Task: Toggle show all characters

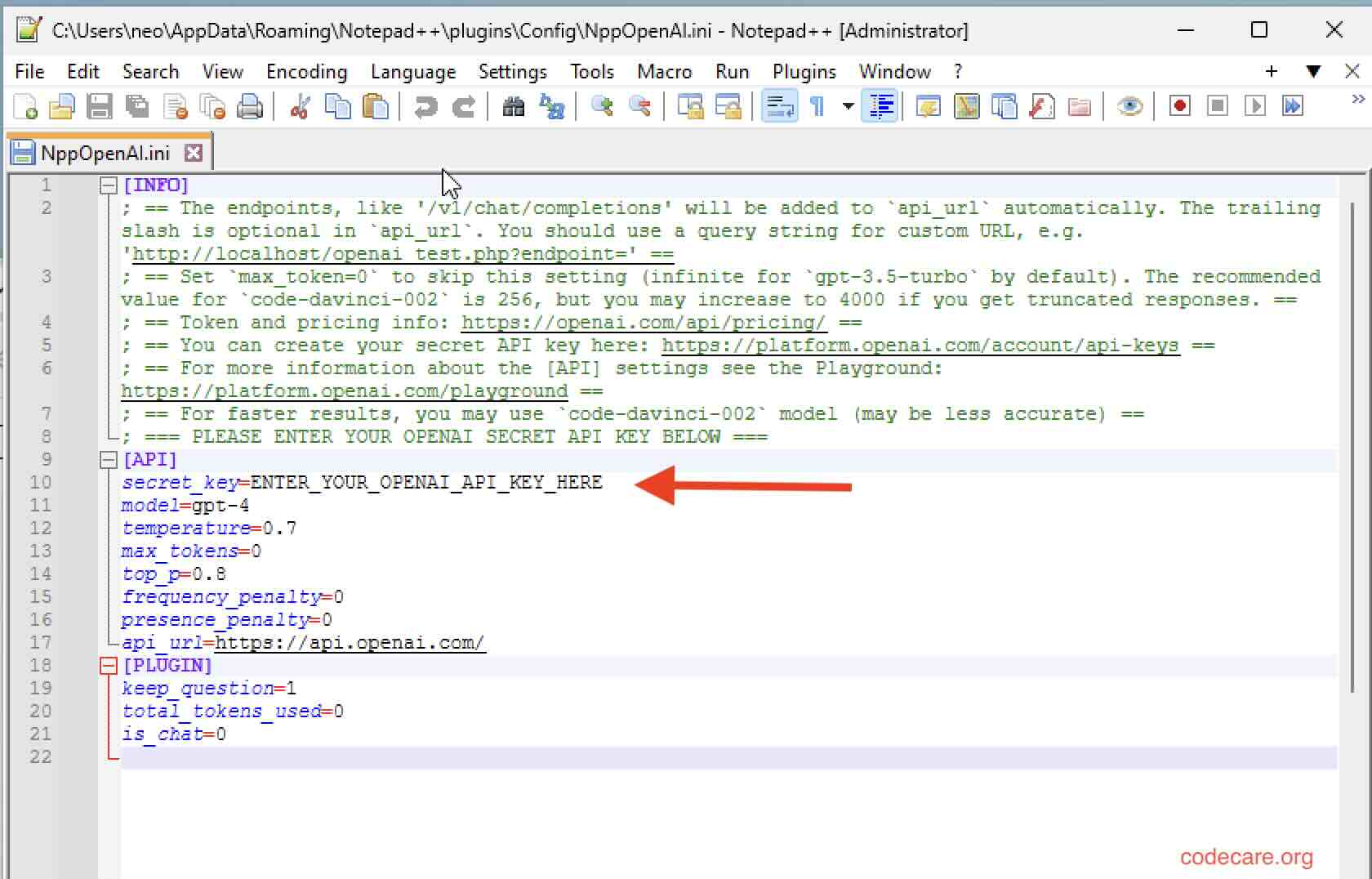Action: 817,106
